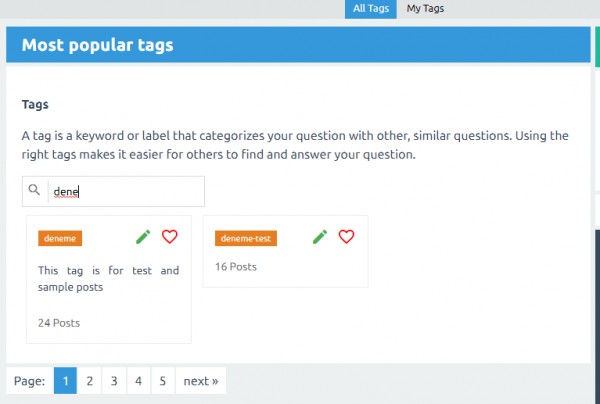Viewport: 600px width, 404px height.
Task: Switch to the All Tags tab
Action: click(x=372, y=9)
